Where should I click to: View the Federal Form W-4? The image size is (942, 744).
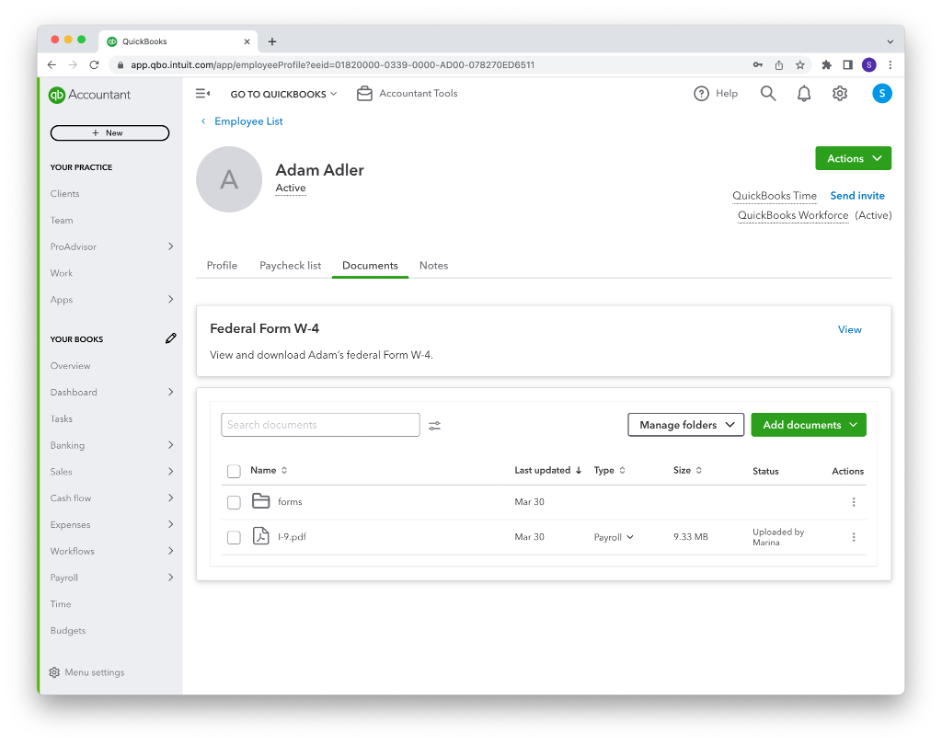pyautogui.click(x=849, y=329)
